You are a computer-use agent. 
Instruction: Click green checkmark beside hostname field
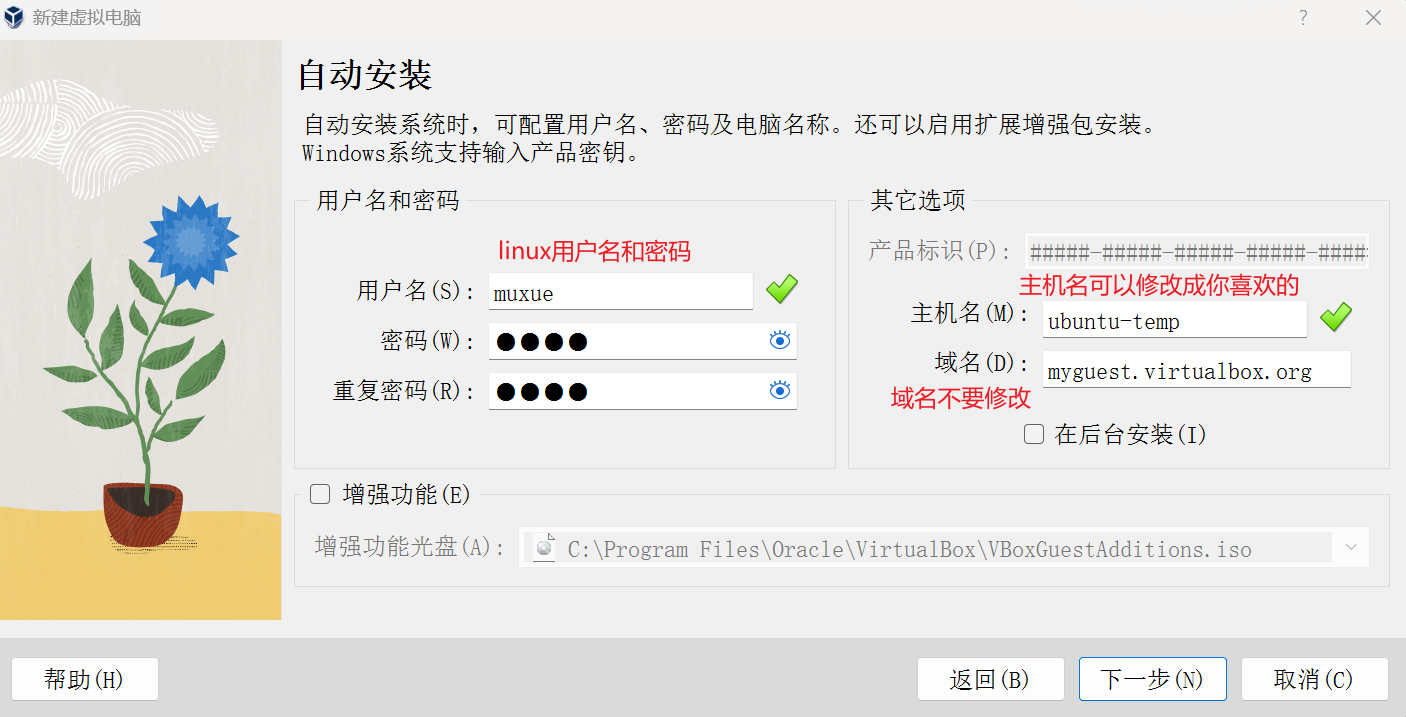point(1336,318)
